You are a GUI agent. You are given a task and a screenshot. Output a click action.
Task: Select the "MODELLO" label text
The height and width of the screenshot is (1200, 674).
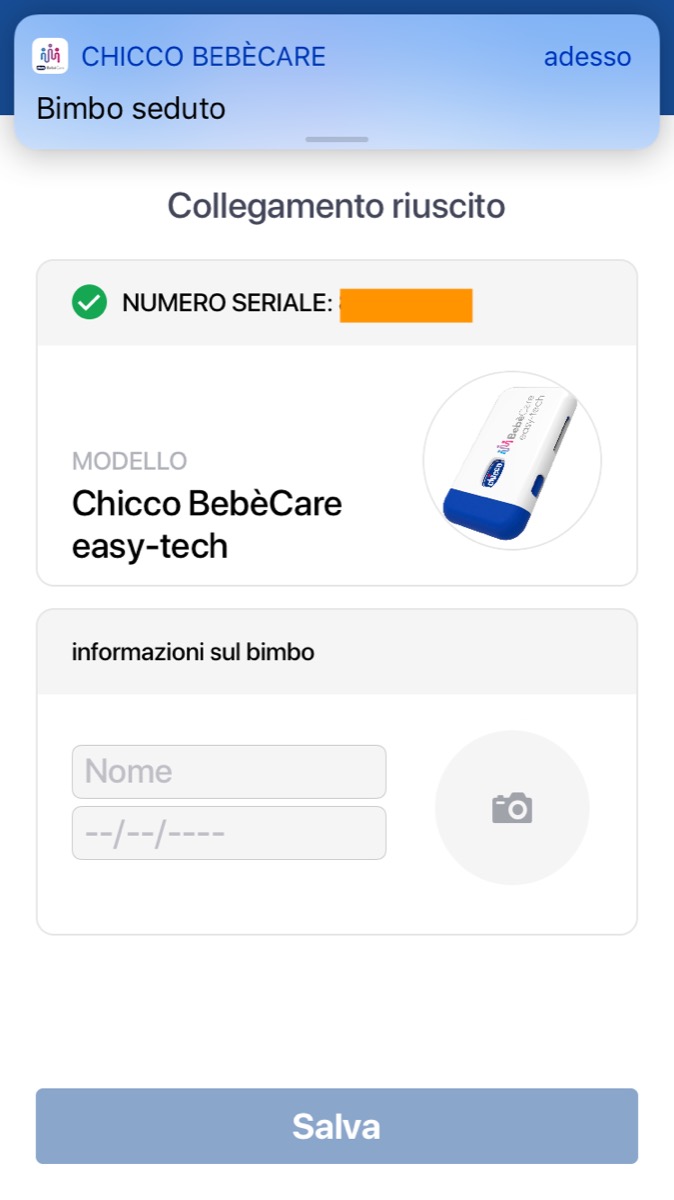pos(129,461)
